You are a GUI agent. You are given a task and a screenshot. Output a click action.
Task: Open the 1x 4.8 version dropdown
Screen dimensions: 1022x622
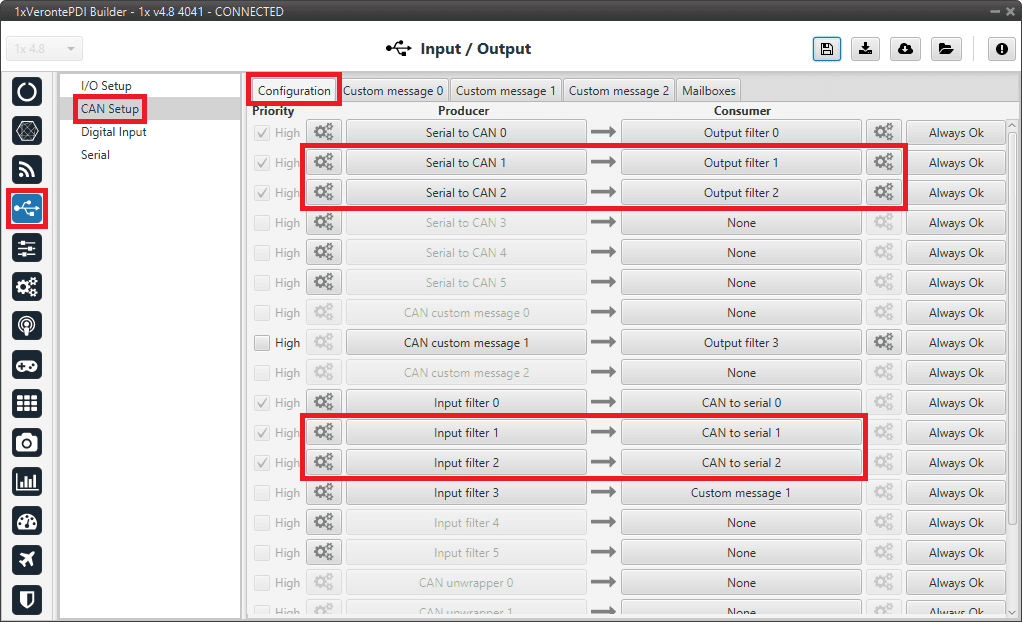point(45,49)
